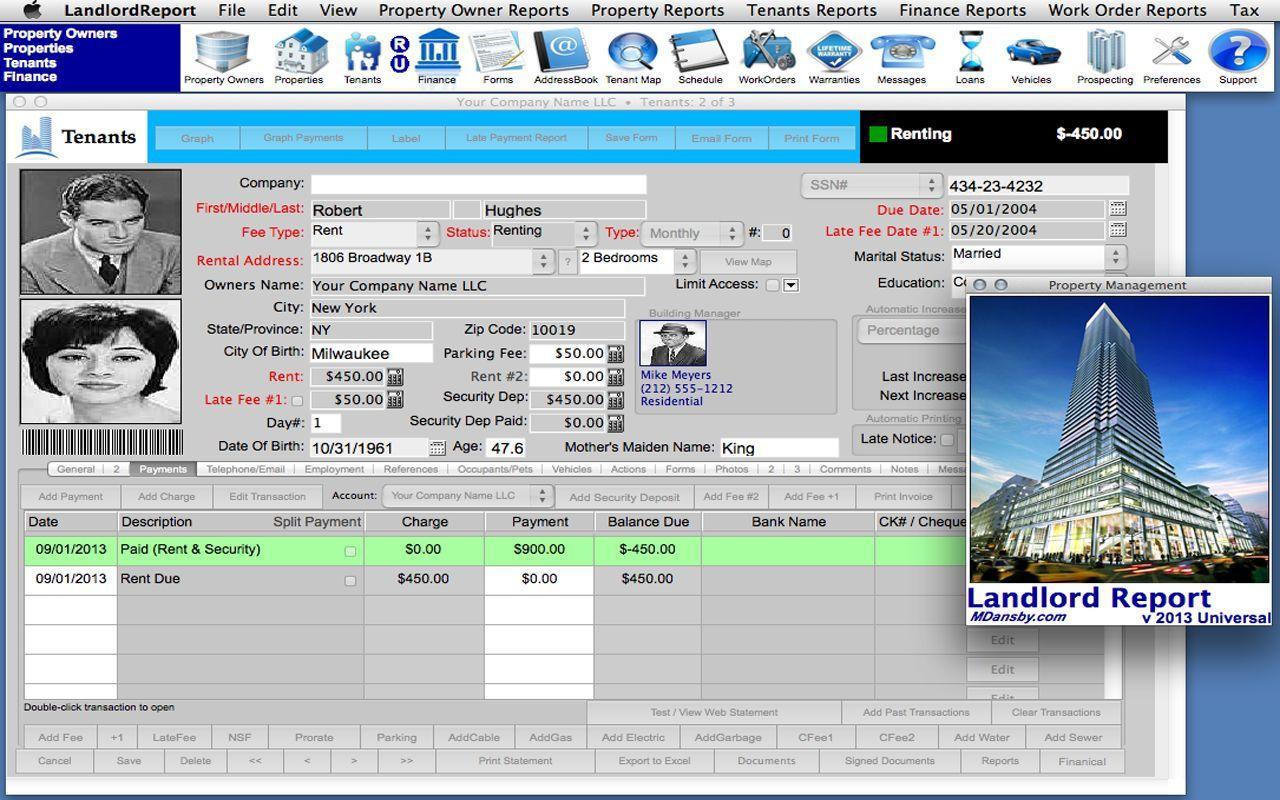The height and width of the screenshot is (800, 1280).
Task: Expand the Marital Status dropdown
Action: [1116, 257]
